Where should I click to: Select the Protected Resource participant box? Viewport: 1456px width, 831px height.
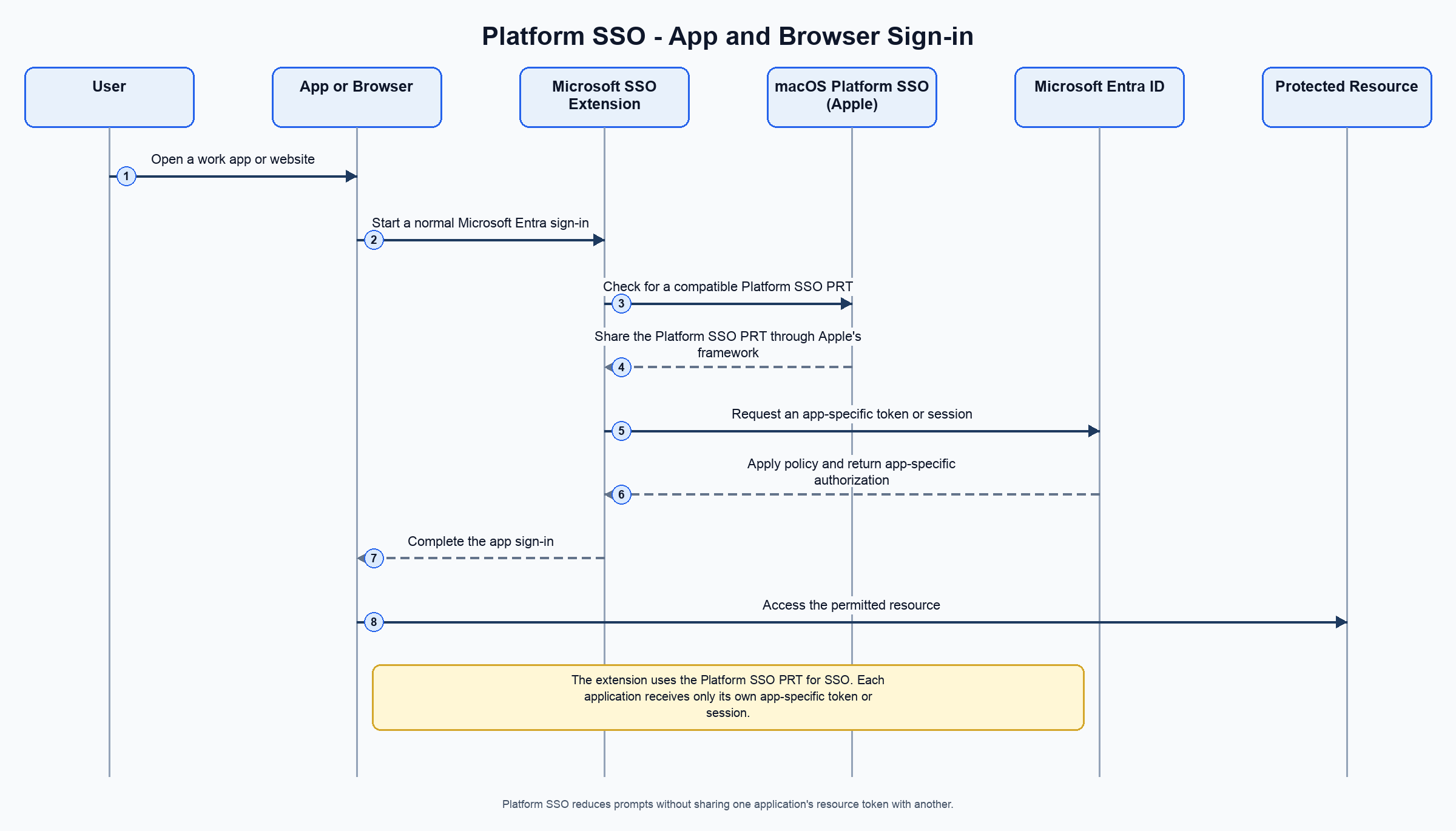coord(1347,97)
